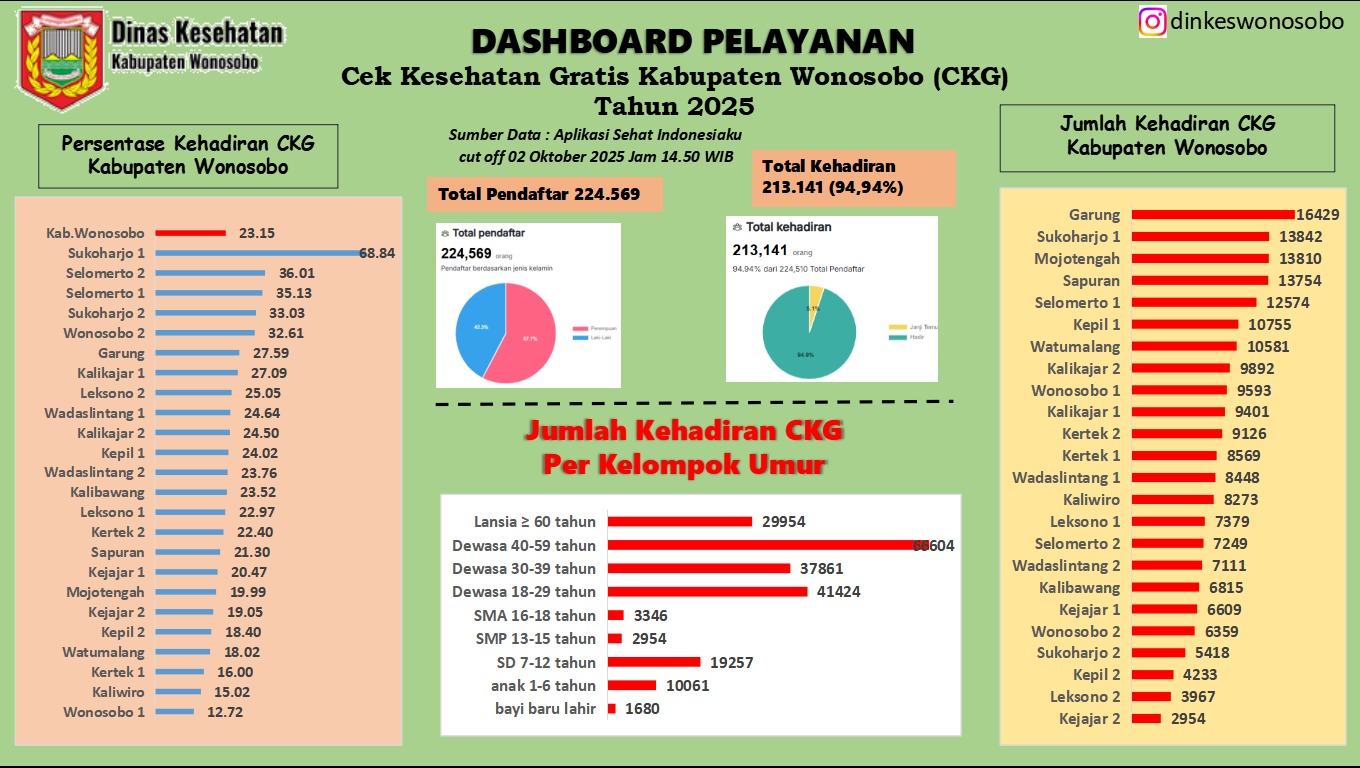Click the Total Pendaftar 224.569 box
1360x768 pixels.
(545, 194)
